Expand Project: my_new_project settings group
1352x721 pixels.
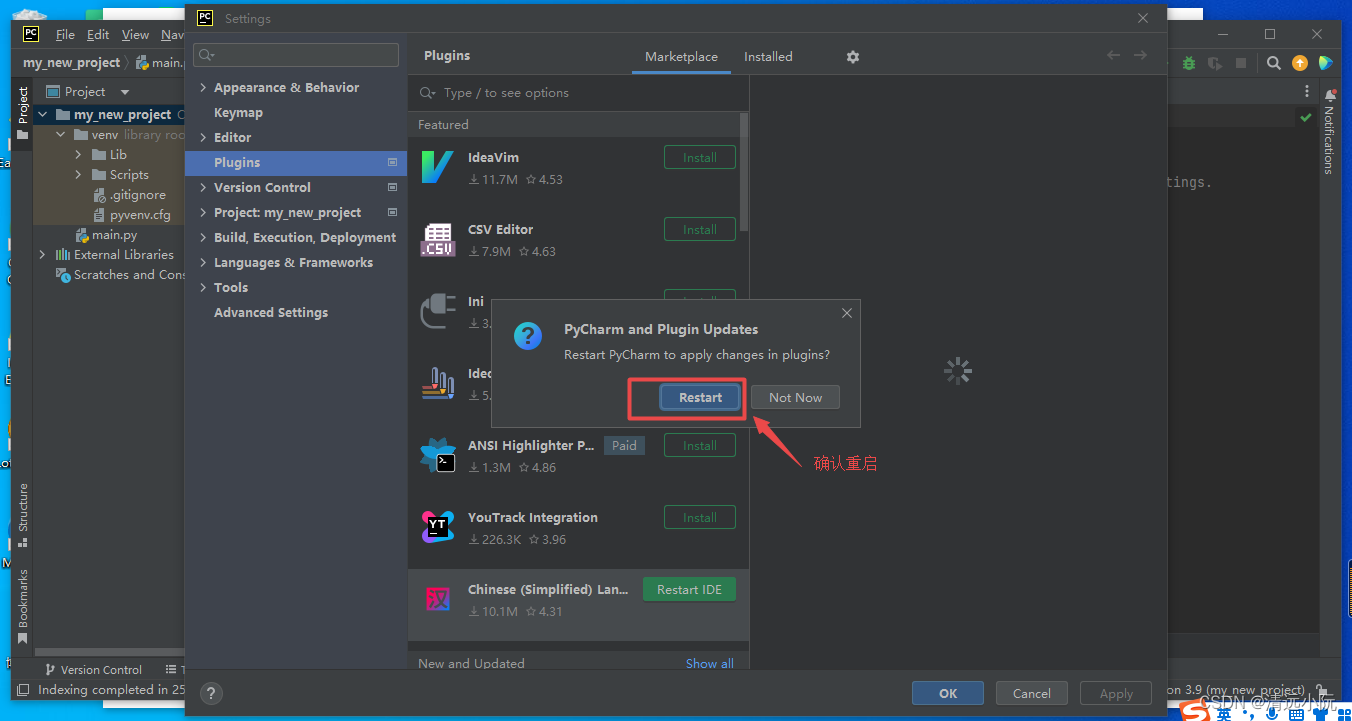(204, 213)
